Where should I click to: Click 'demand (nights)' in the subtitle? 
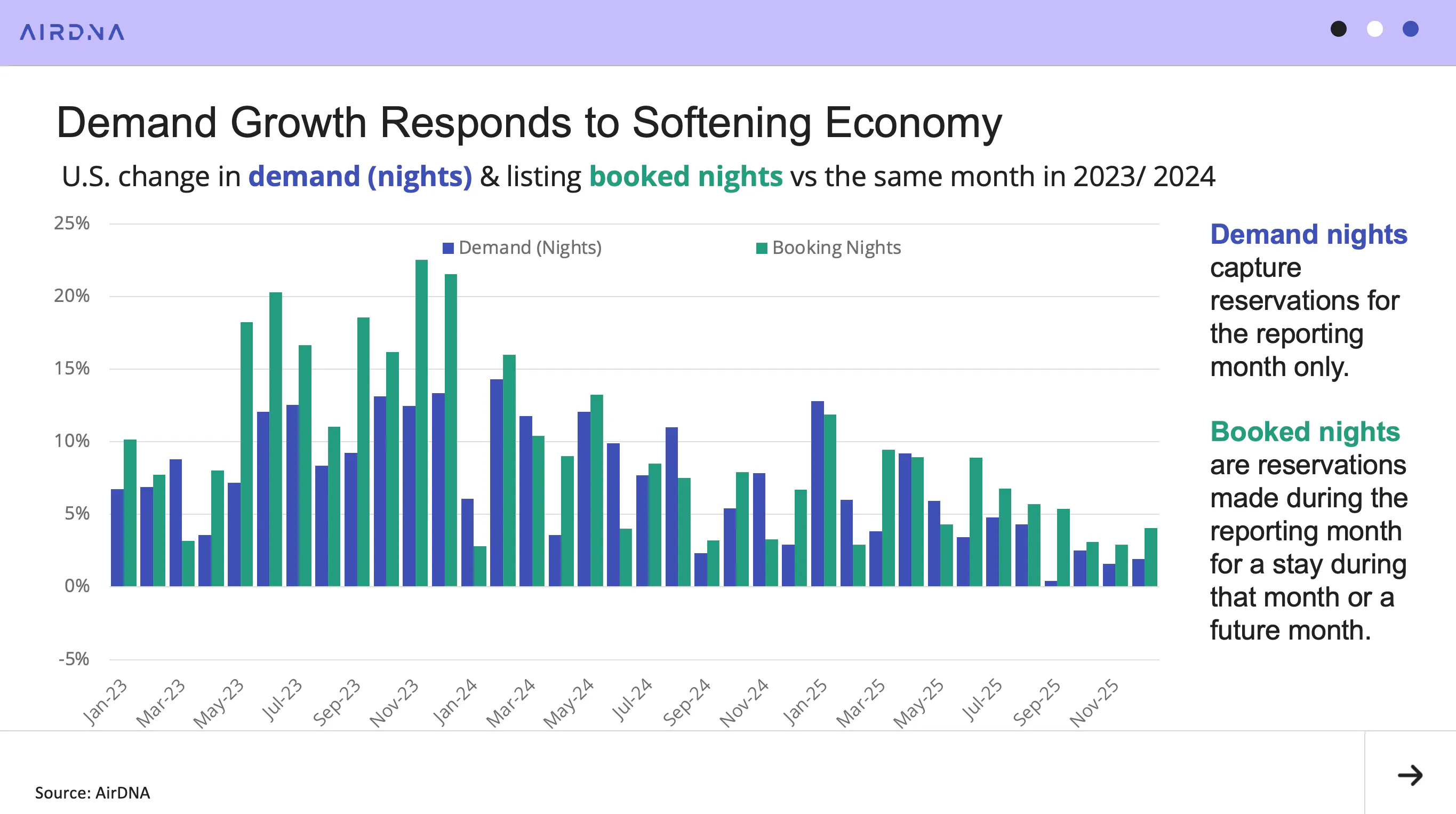tap(360, 177)
